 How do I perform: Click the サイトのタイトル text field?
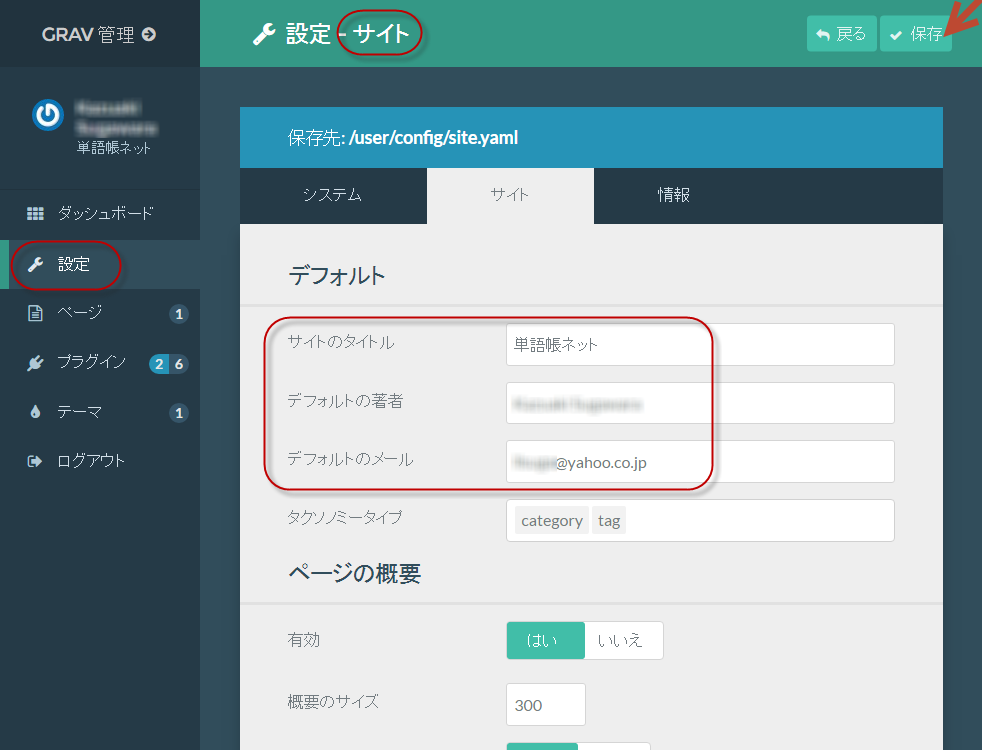pos(699,344)
